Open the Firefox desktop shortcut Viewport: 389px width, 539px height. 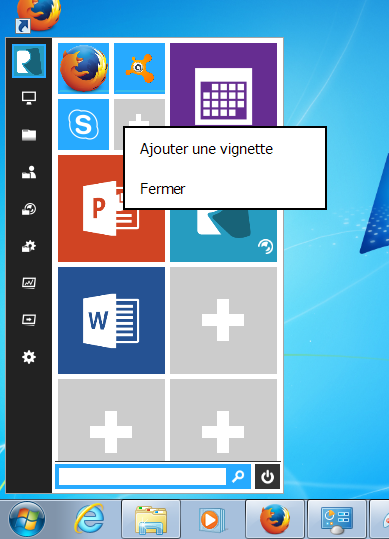(x=38, y=16)
